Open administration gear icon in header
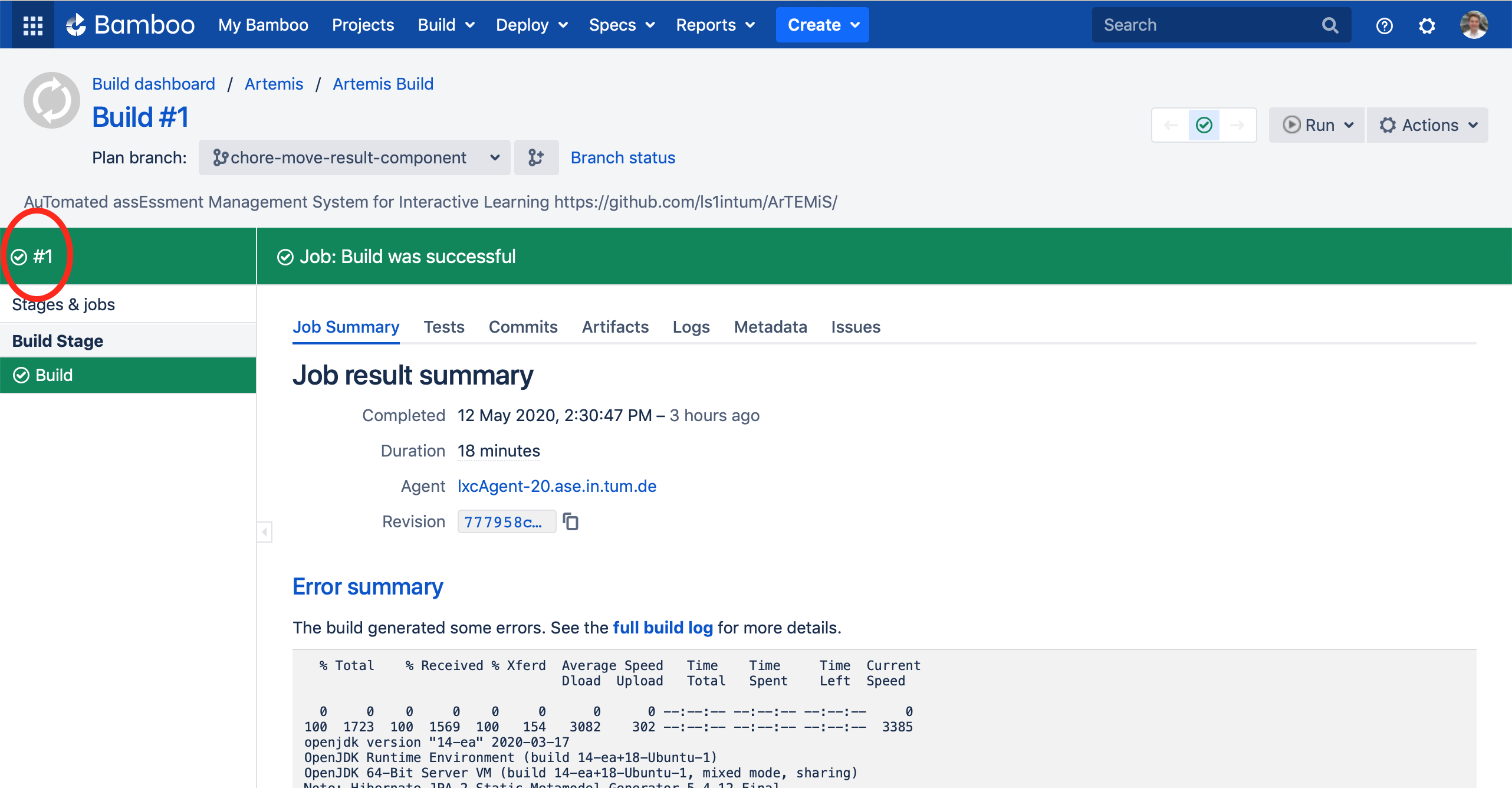Viewport: 1512px width, 788px height. (1426, 25)
